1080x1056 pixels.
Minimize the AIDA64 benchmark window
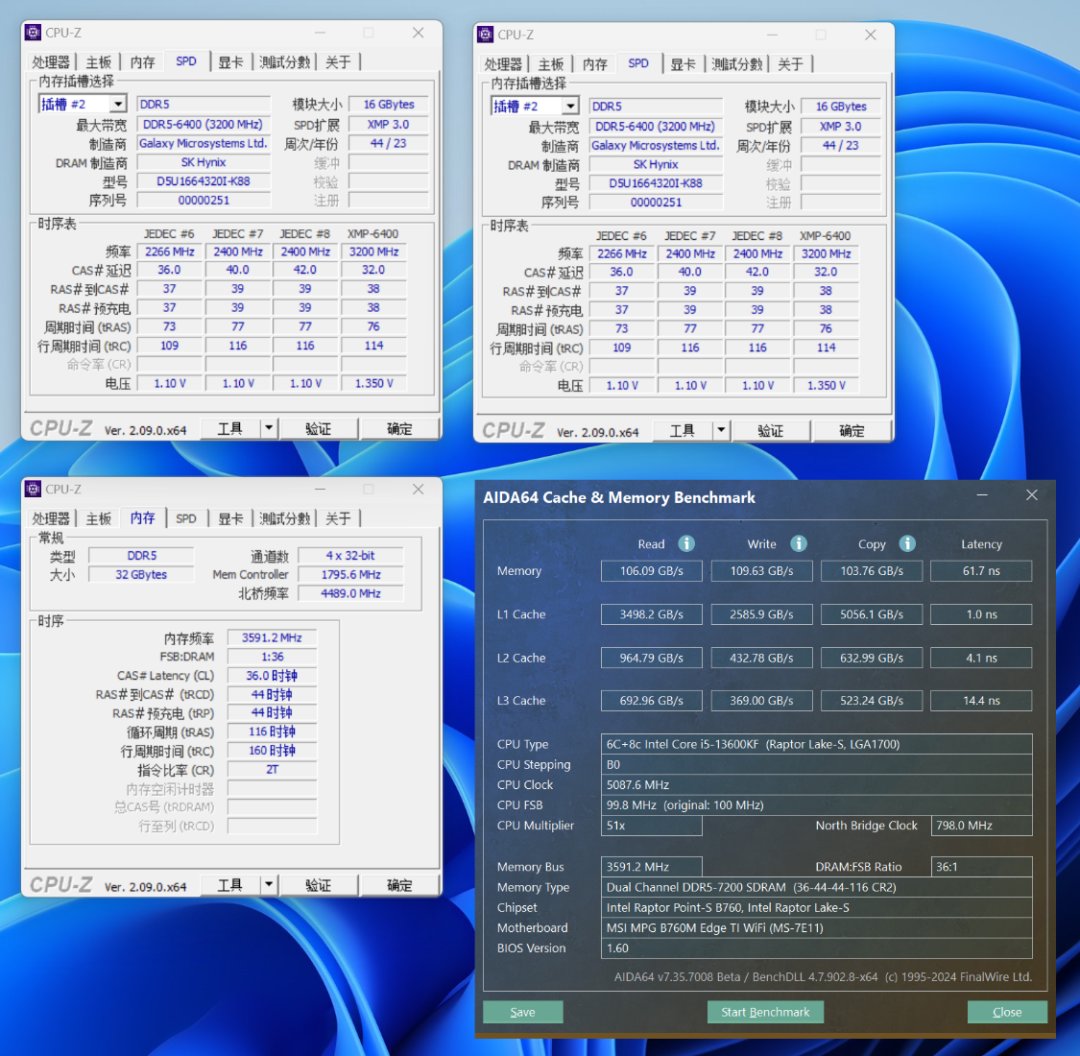[x=982, y=495]
